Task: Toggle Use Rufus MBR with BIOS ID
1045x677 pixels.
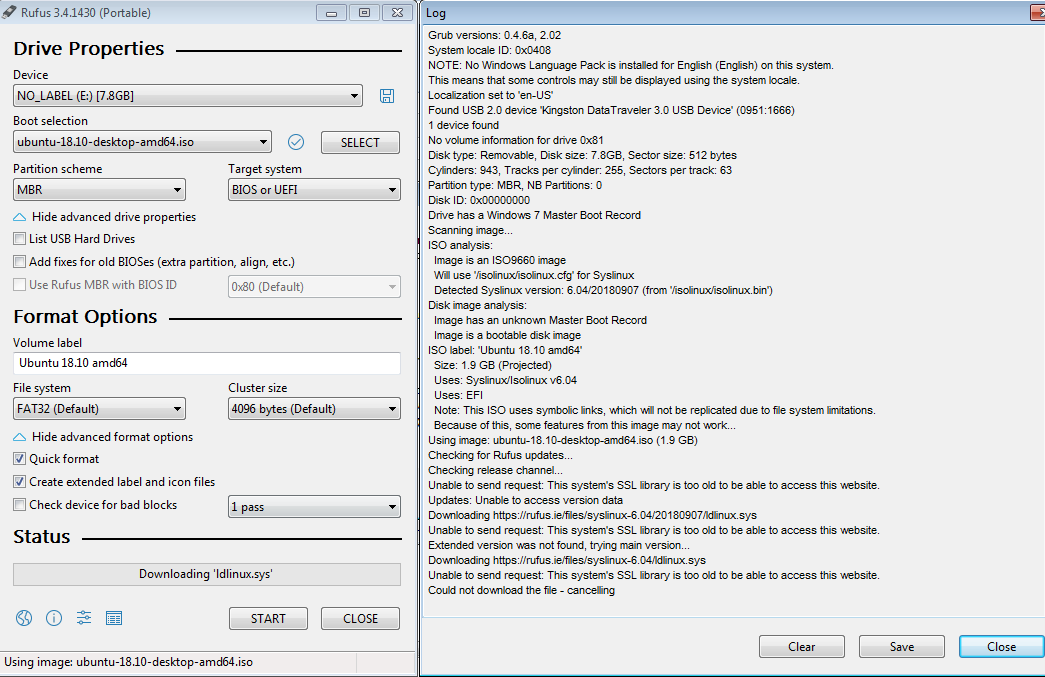Action: point(20,285)
